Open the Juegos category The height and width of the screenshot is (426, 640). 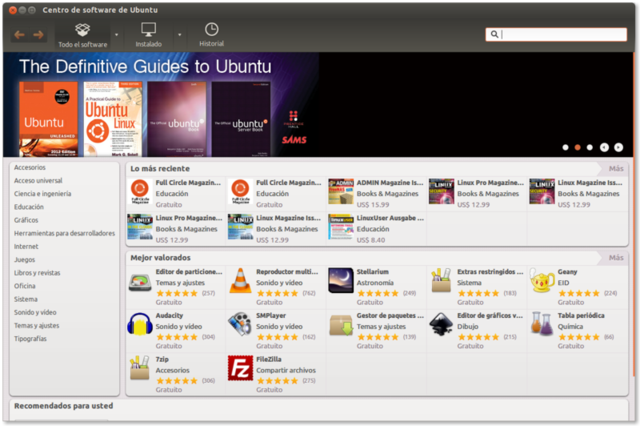tap(24, 260)
